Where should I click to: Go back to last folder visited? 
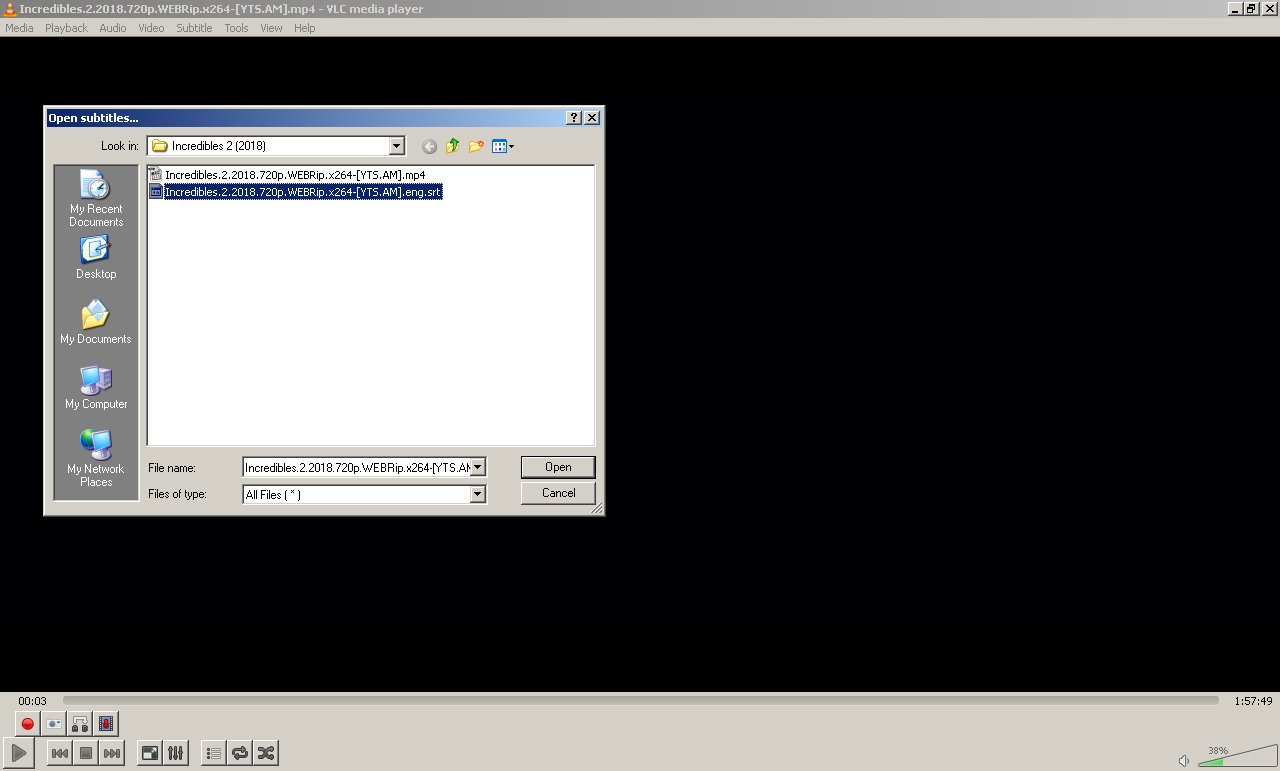[x=429, y=146]
